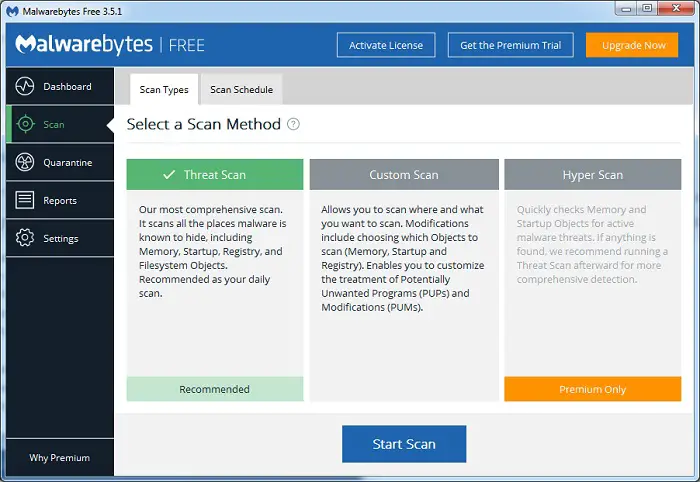
Task: Click the Settings gear icon
Action: [25, 238]
